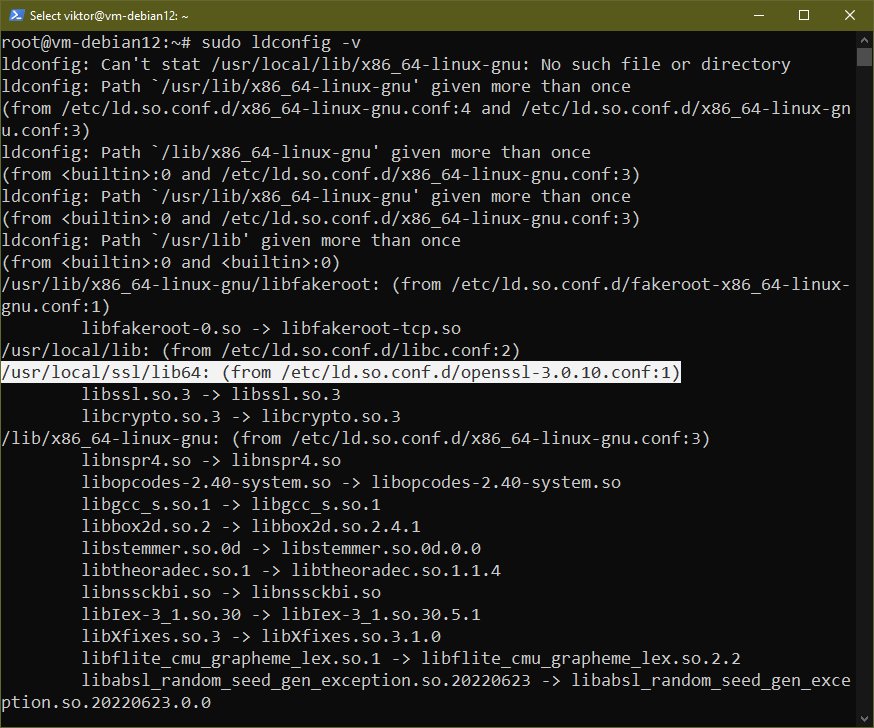The height and width of the screenshot is (728, 874).
Task: Select the "Can't stat" error line
Action: click(x=396, y=65)
